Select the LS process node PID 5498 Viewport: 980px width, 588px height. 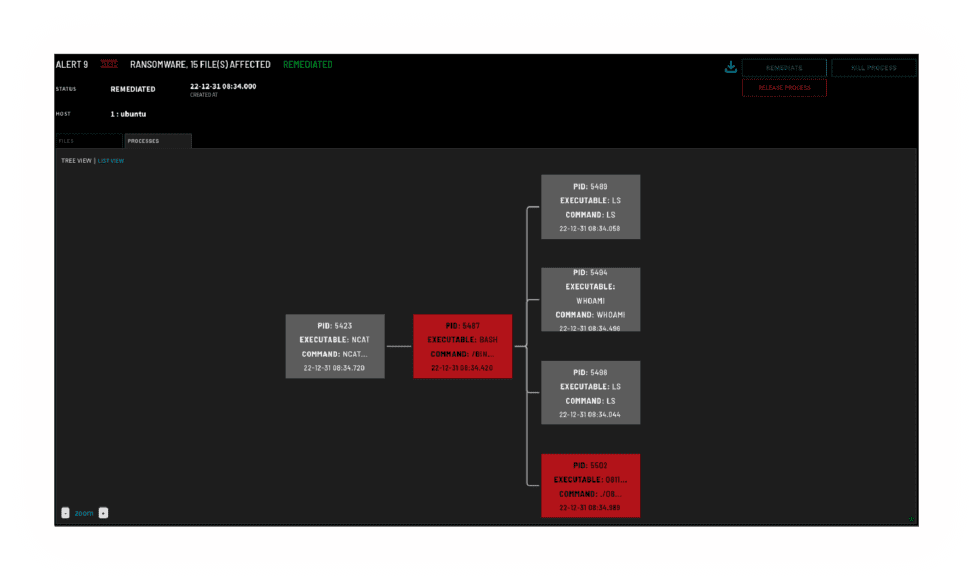click(x=590, y=392)
